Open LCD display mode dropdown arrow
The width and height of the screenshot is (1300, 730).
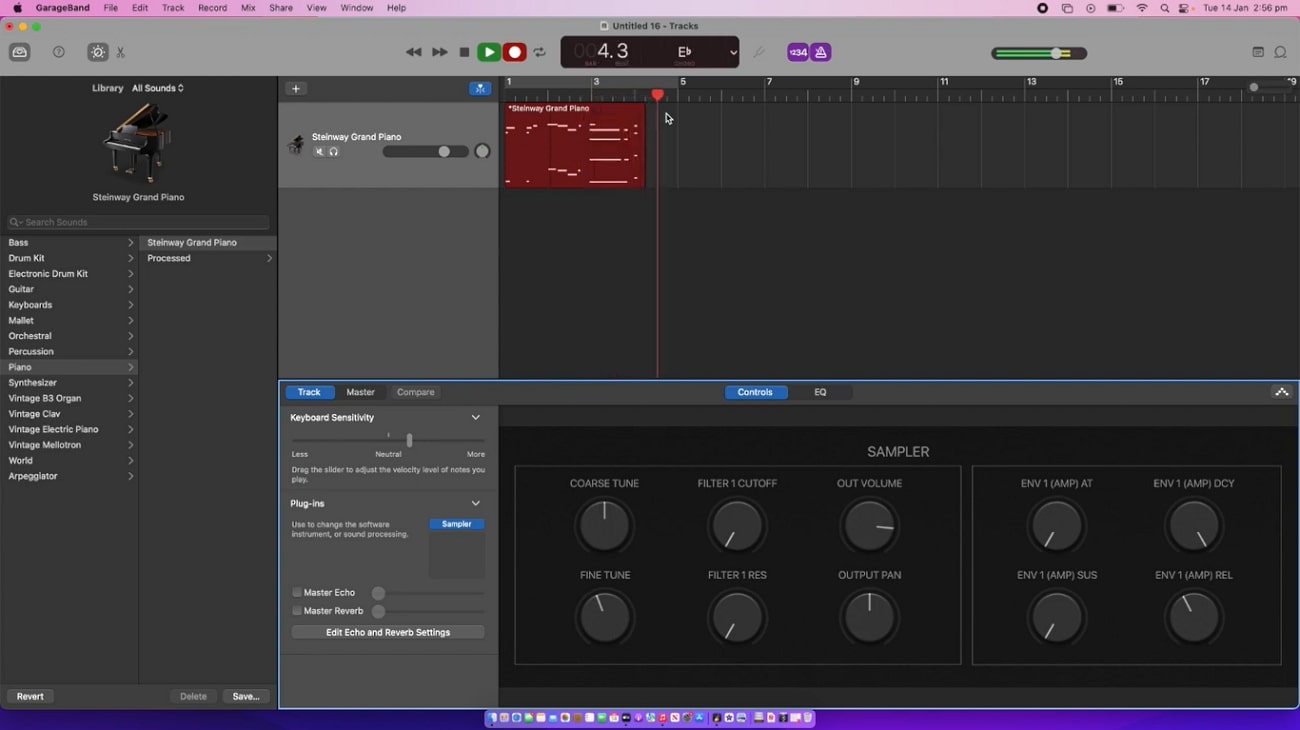point(732,53)
